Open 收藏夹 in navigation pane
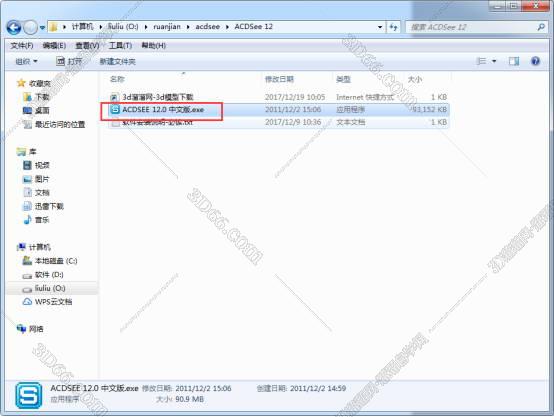This screenshot has height=417, width=554. (x=40, y=83)
